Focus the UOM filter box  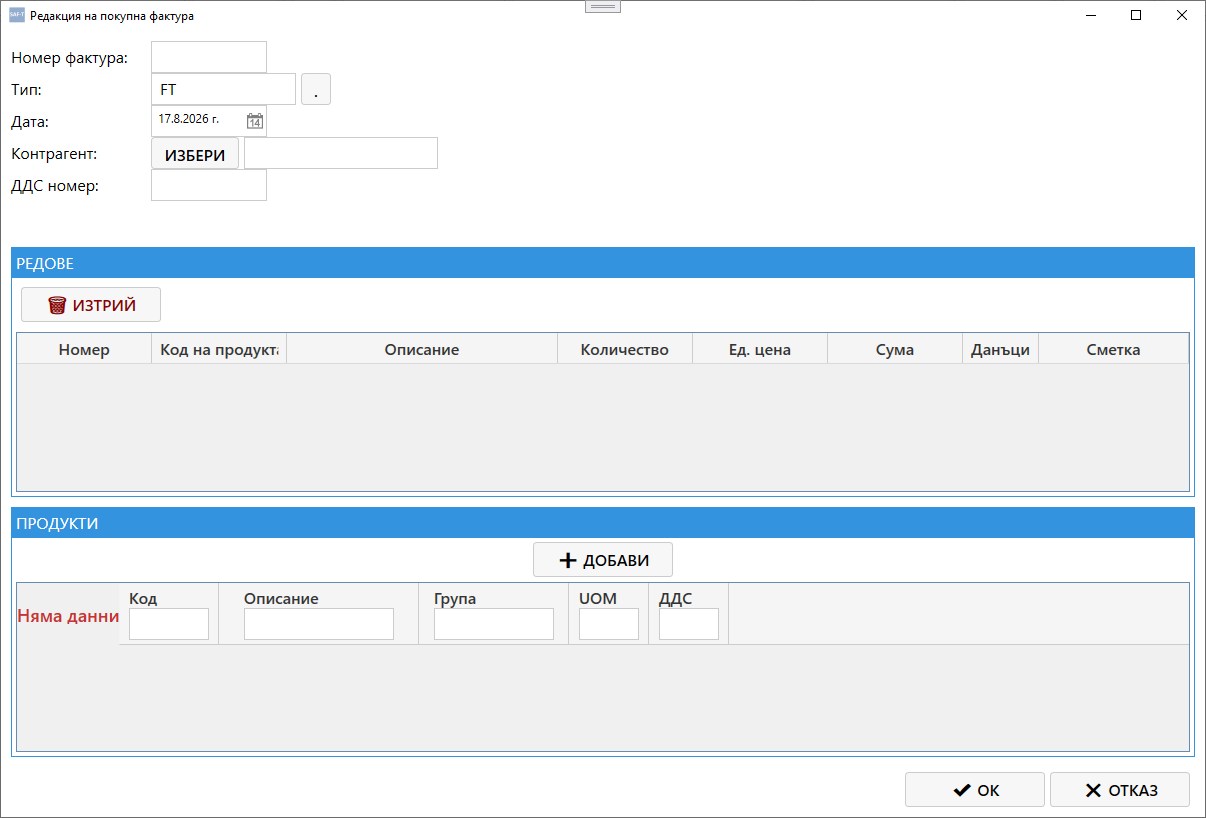[609, 624]
